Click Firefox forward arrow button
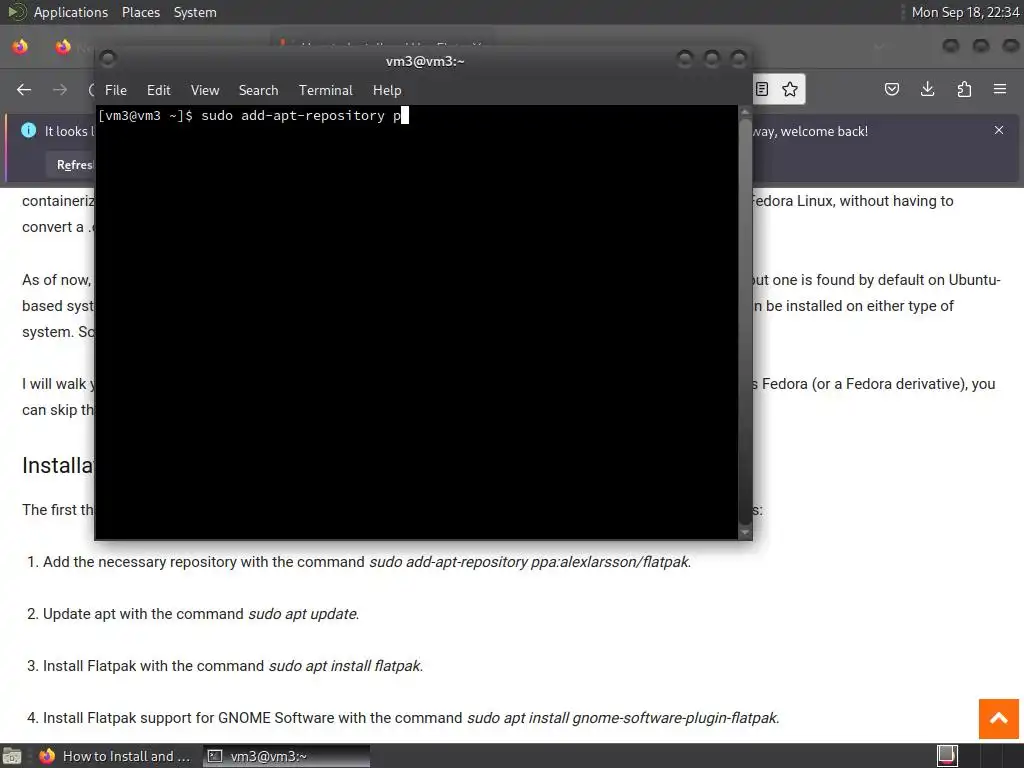 pos(60,89)
